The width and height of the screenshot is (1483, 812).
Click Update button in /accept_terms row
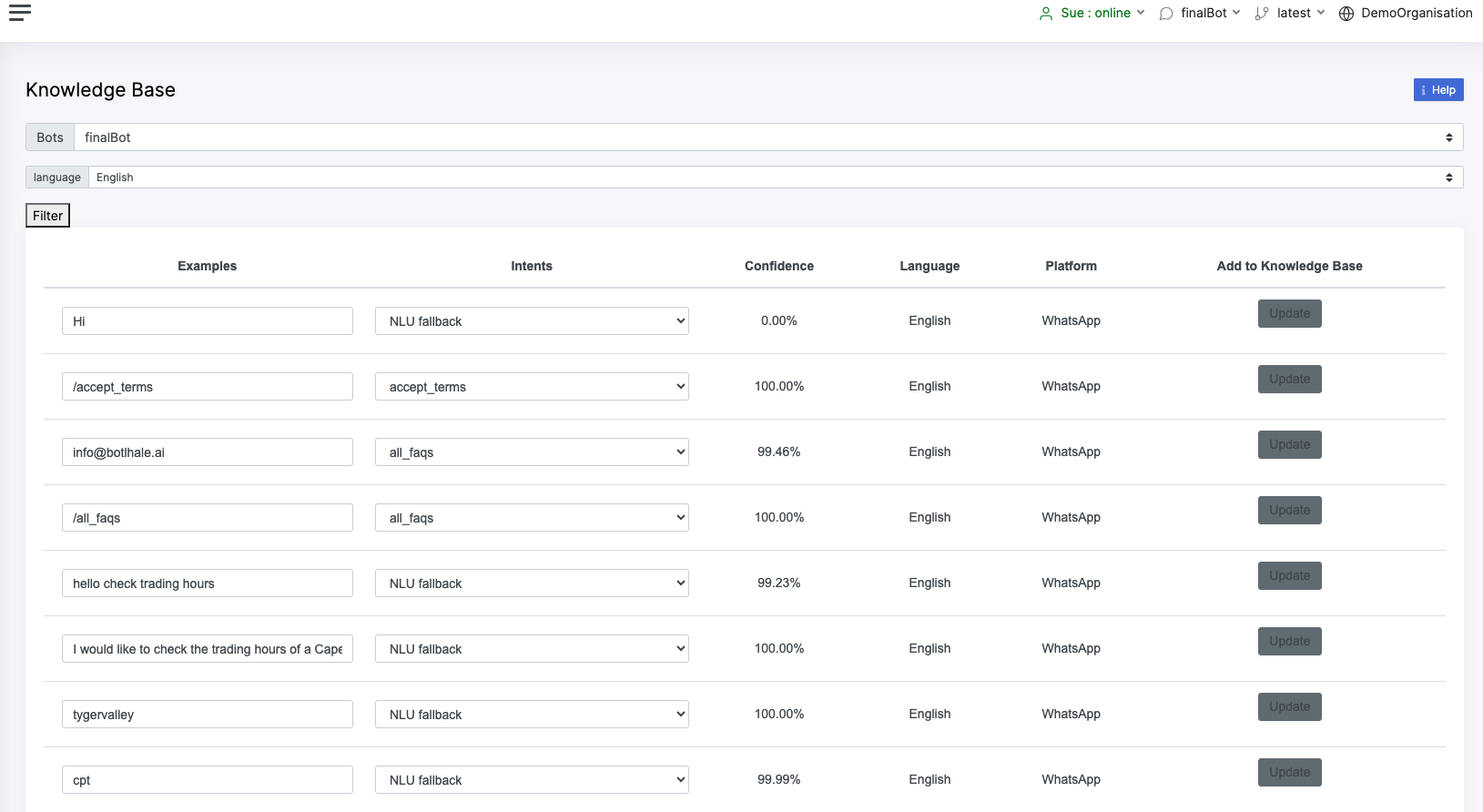click(1289, 379)
